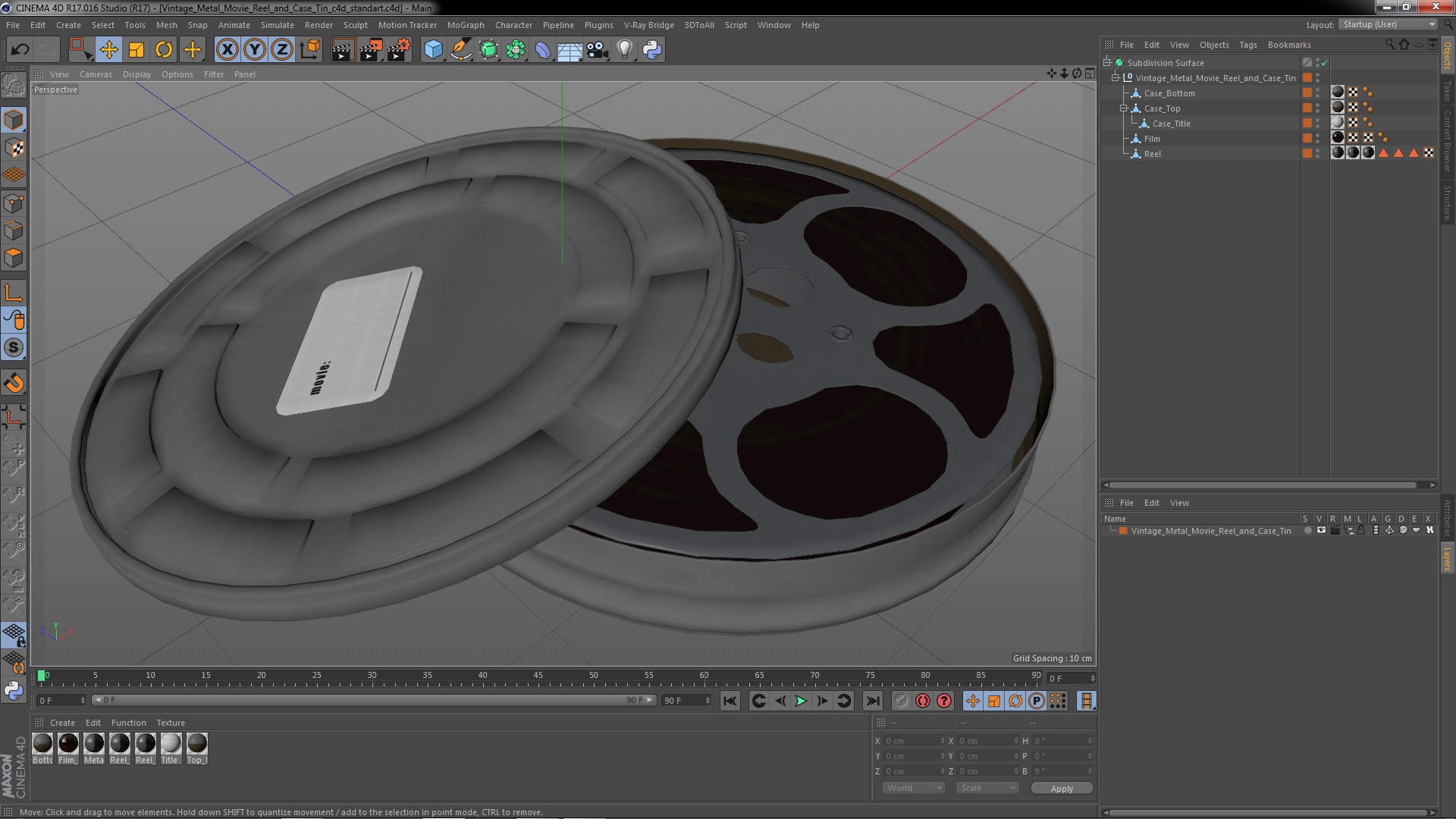Toggle X axis lock
This screenshot has height=819, width=1456.
coord(227,50)
